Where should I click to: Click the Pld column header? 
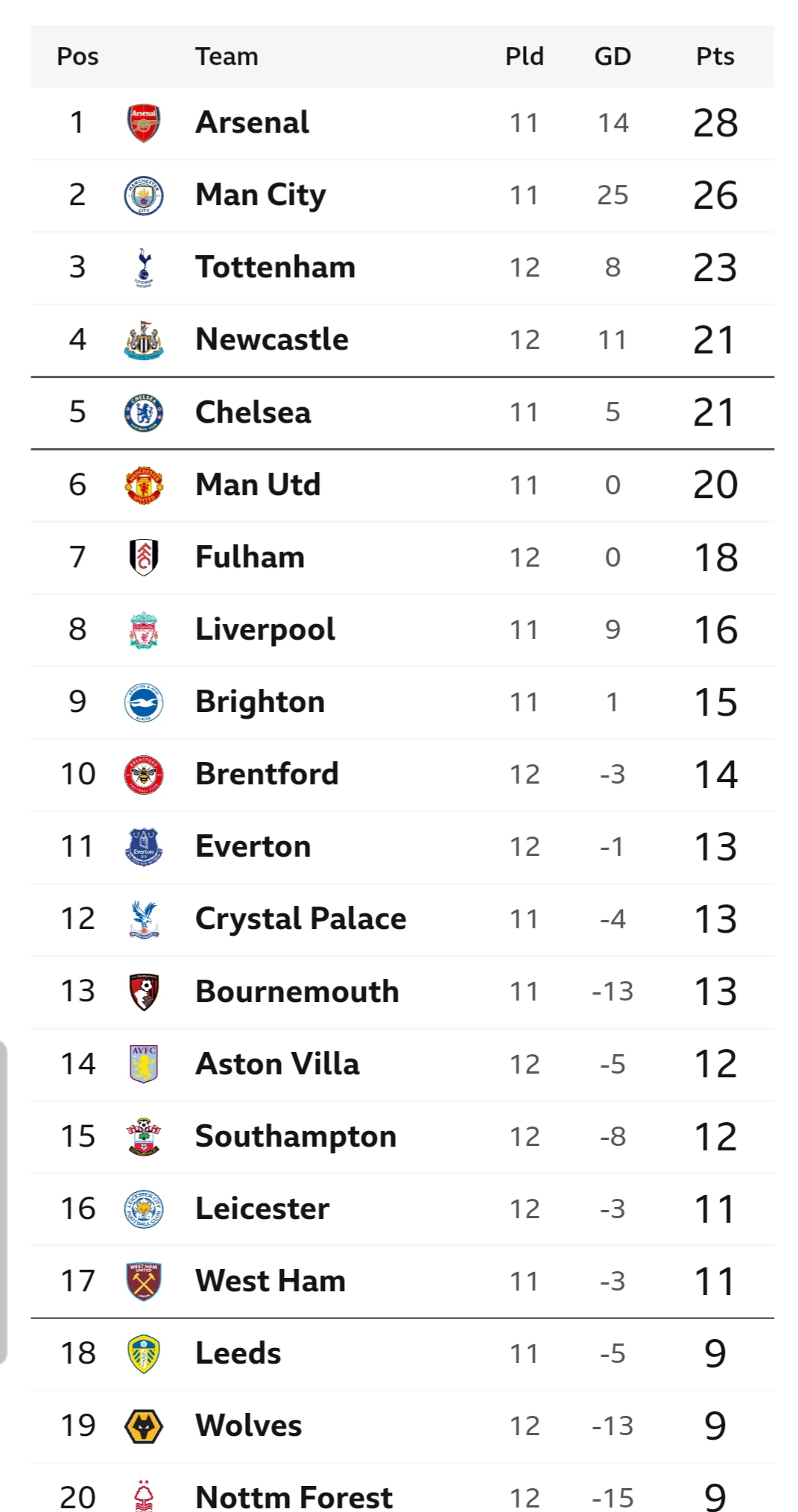[525, 57]
